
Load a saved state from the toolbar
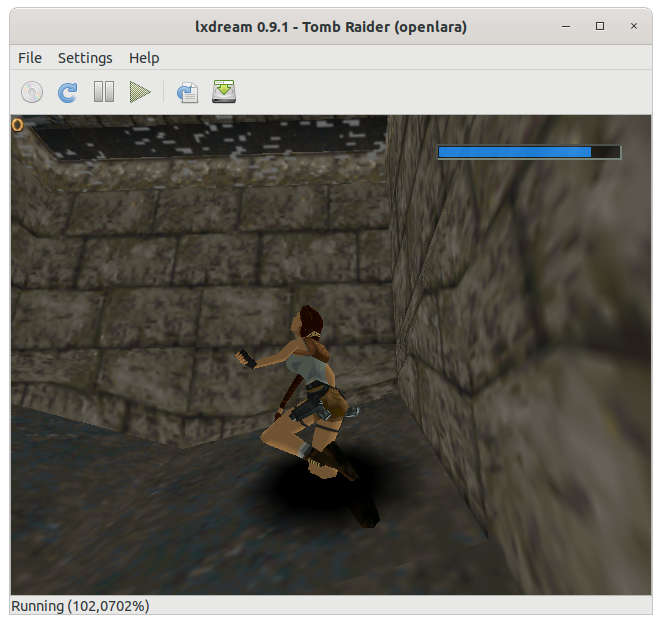[x=187, y=92]
